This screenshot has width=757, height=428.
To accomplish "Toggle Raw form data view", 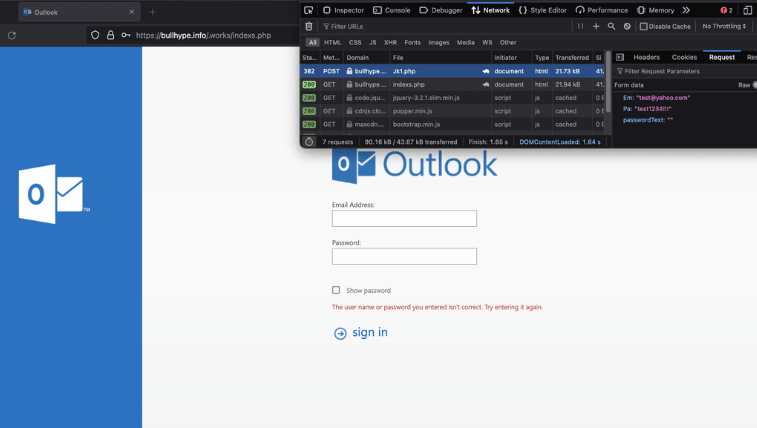I will 754,85.
